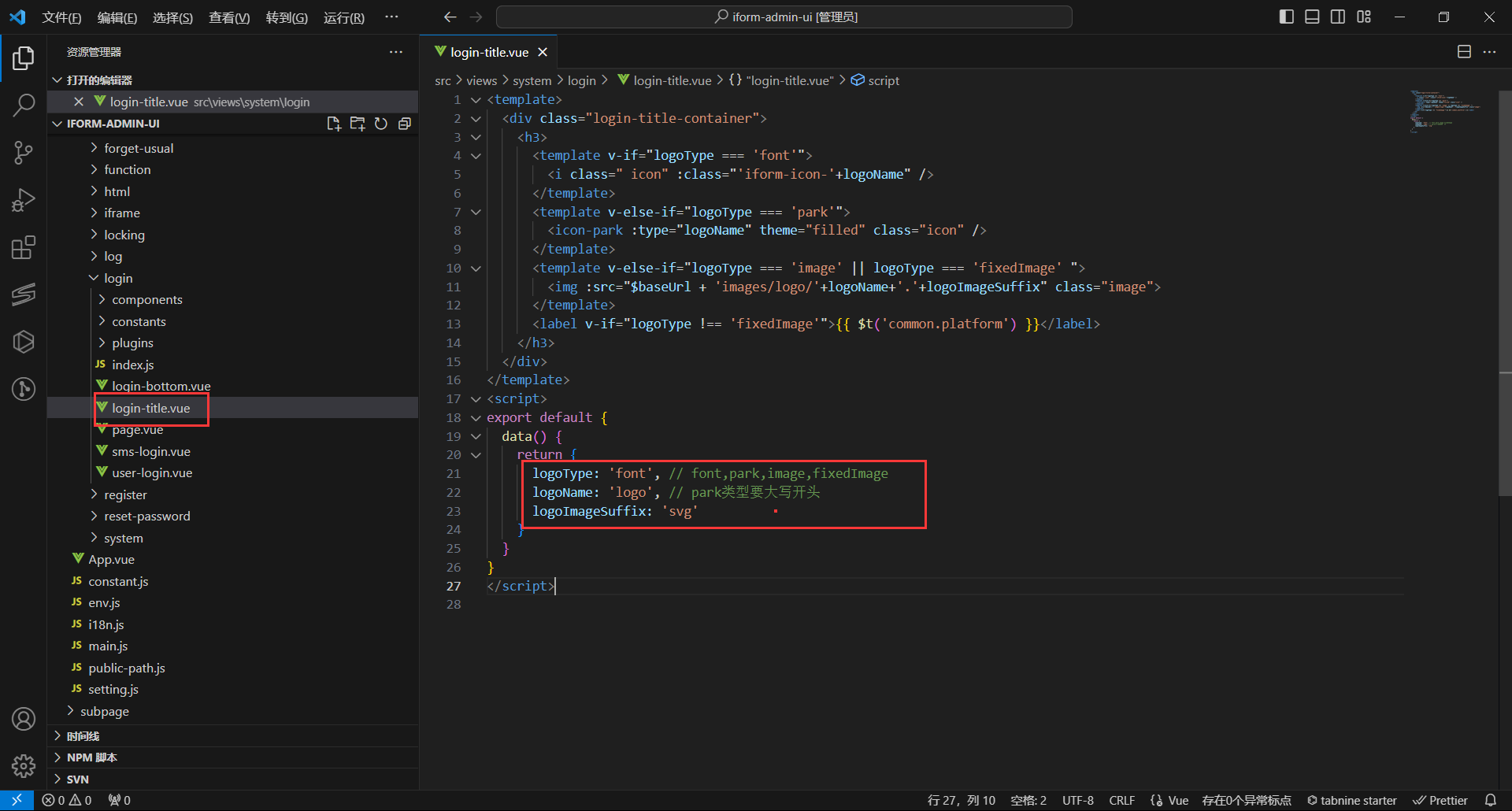Open the 运行(R) menu
Viewport: 1512px width, 811px height.
[343, 17]
